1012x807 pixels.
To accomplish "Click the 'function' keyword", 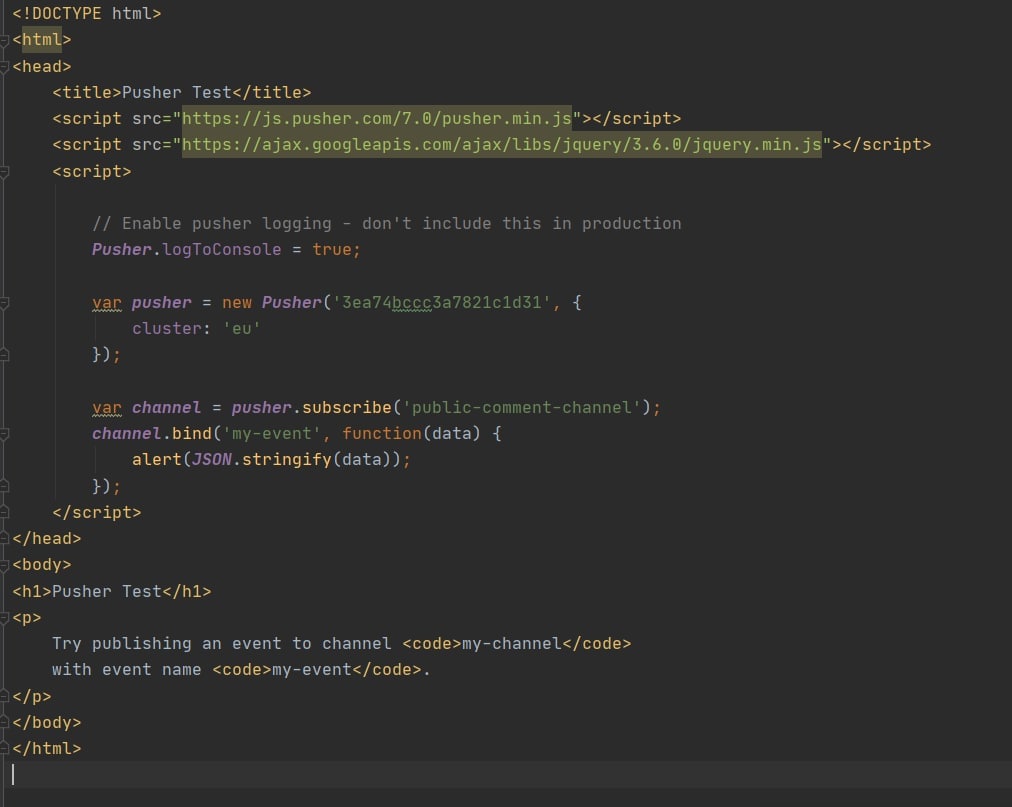I will point(381,434).
